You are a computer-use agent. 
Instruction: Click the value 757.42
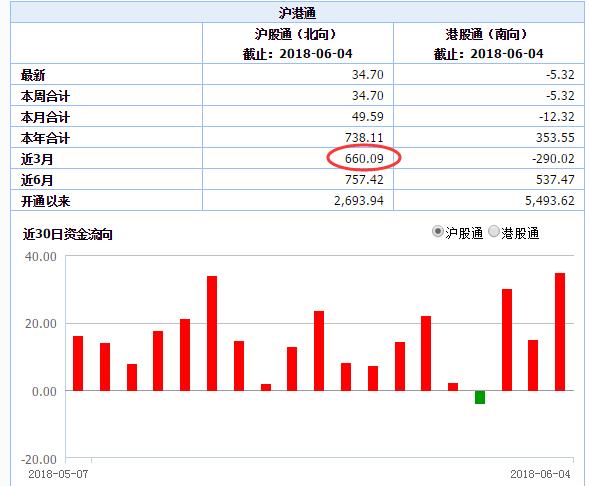tap(364, 180)
